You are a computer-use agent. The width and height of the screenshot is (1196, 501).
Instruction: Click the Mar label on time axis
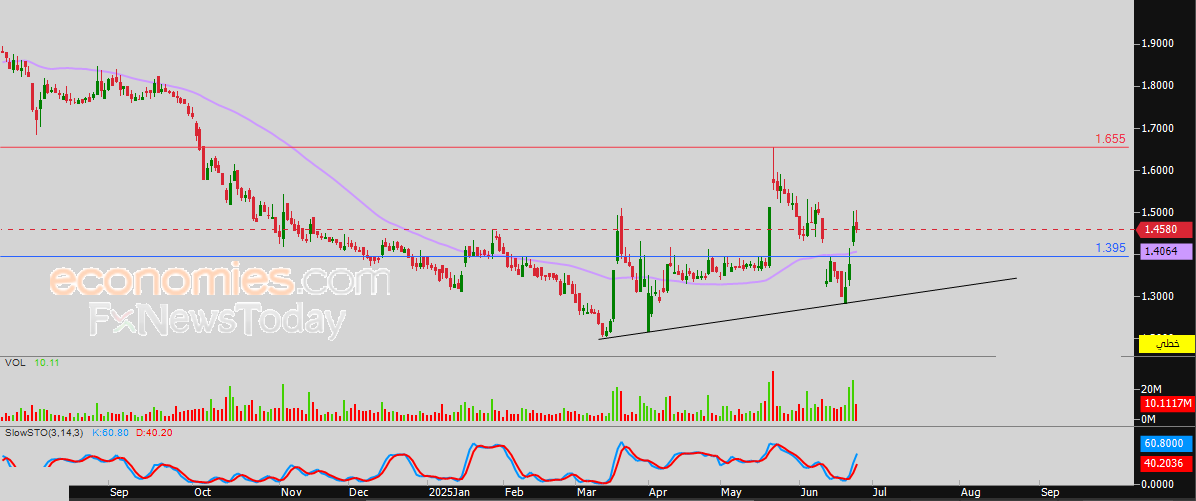click(x=587, y=493)
